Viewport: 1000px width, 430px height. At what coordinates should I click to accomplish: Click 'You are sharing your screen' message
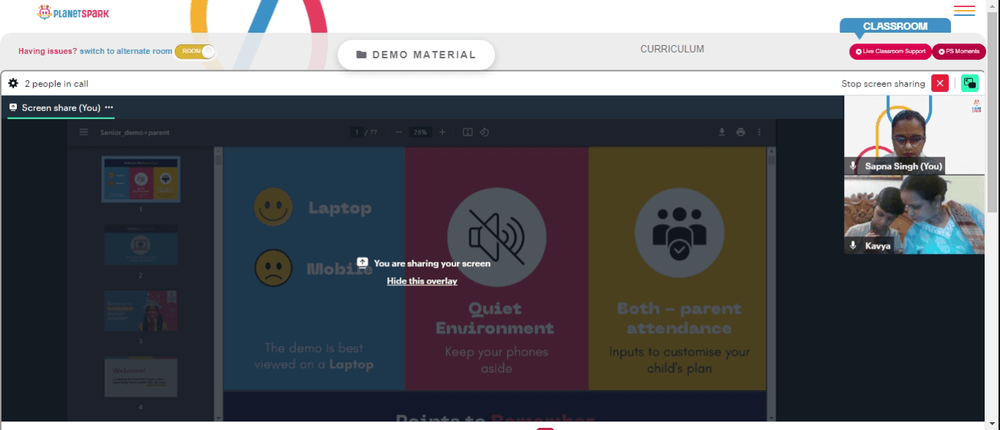click(x=432, y=263)
